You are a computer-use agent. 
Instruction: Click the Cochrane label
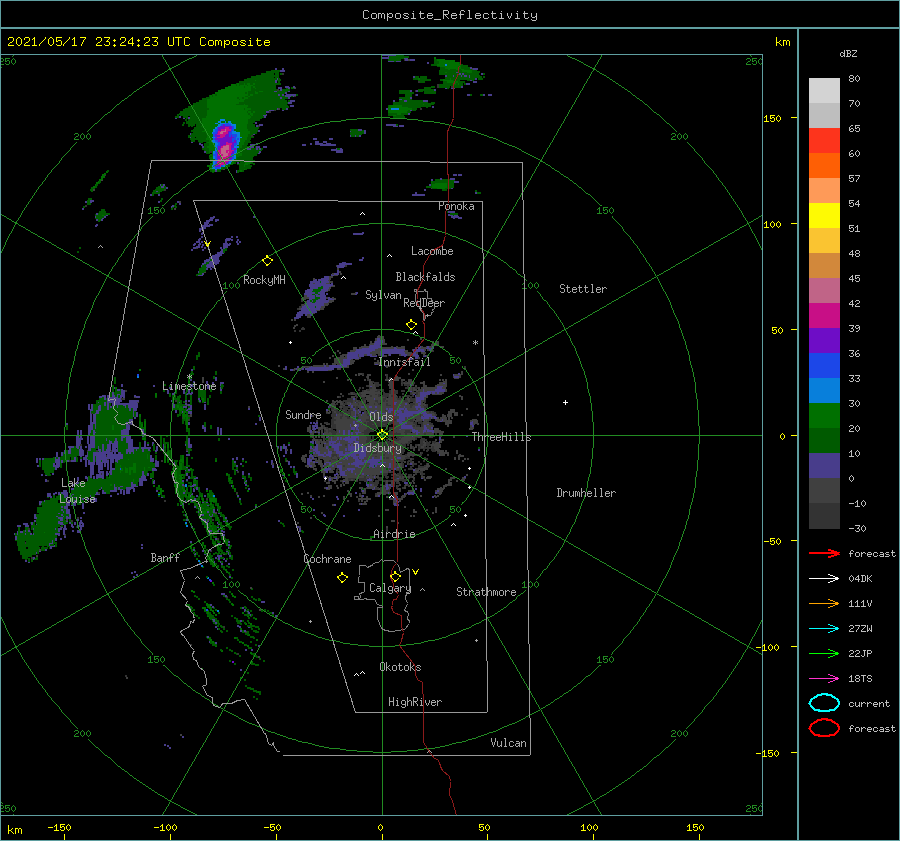click(x=327, y=559)
